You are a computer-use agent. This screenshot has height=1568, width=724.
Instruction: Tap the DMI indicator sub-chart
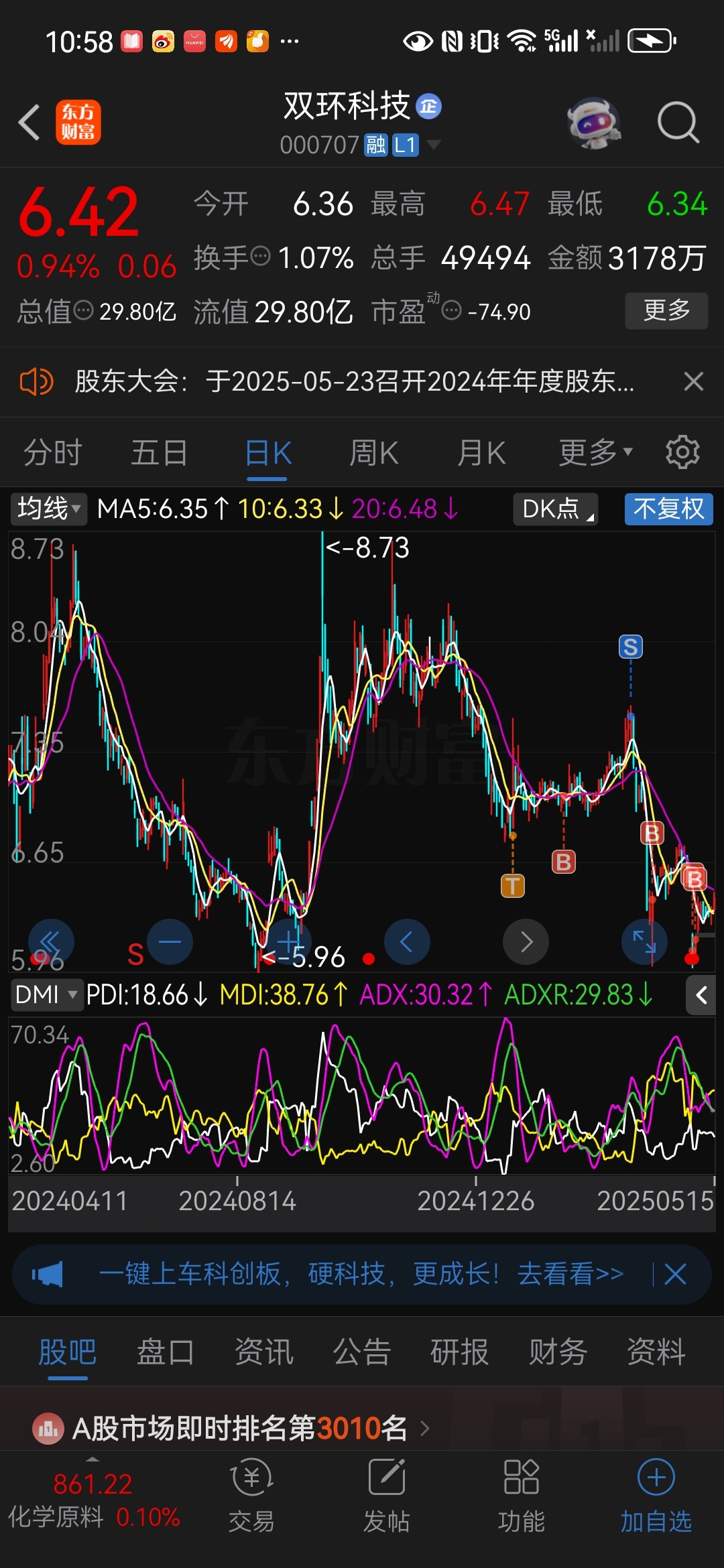[362, 1095]
